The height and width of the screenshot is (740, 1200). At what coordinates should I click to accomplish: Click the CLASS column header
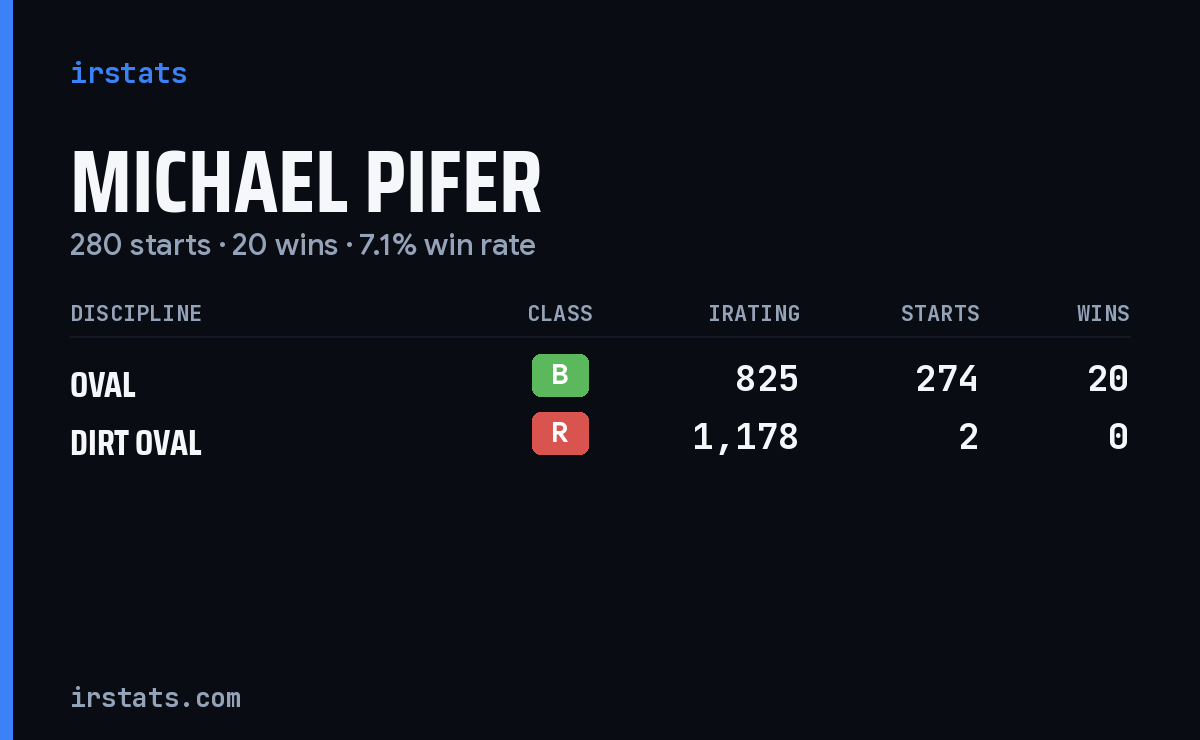[x=560, y=313]
